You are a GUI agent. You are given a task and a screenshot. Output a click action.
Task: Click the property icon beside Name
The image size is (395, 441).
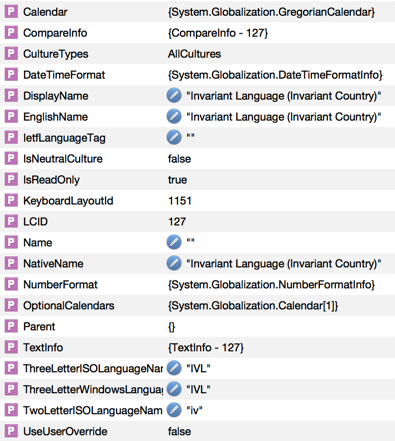11,243
